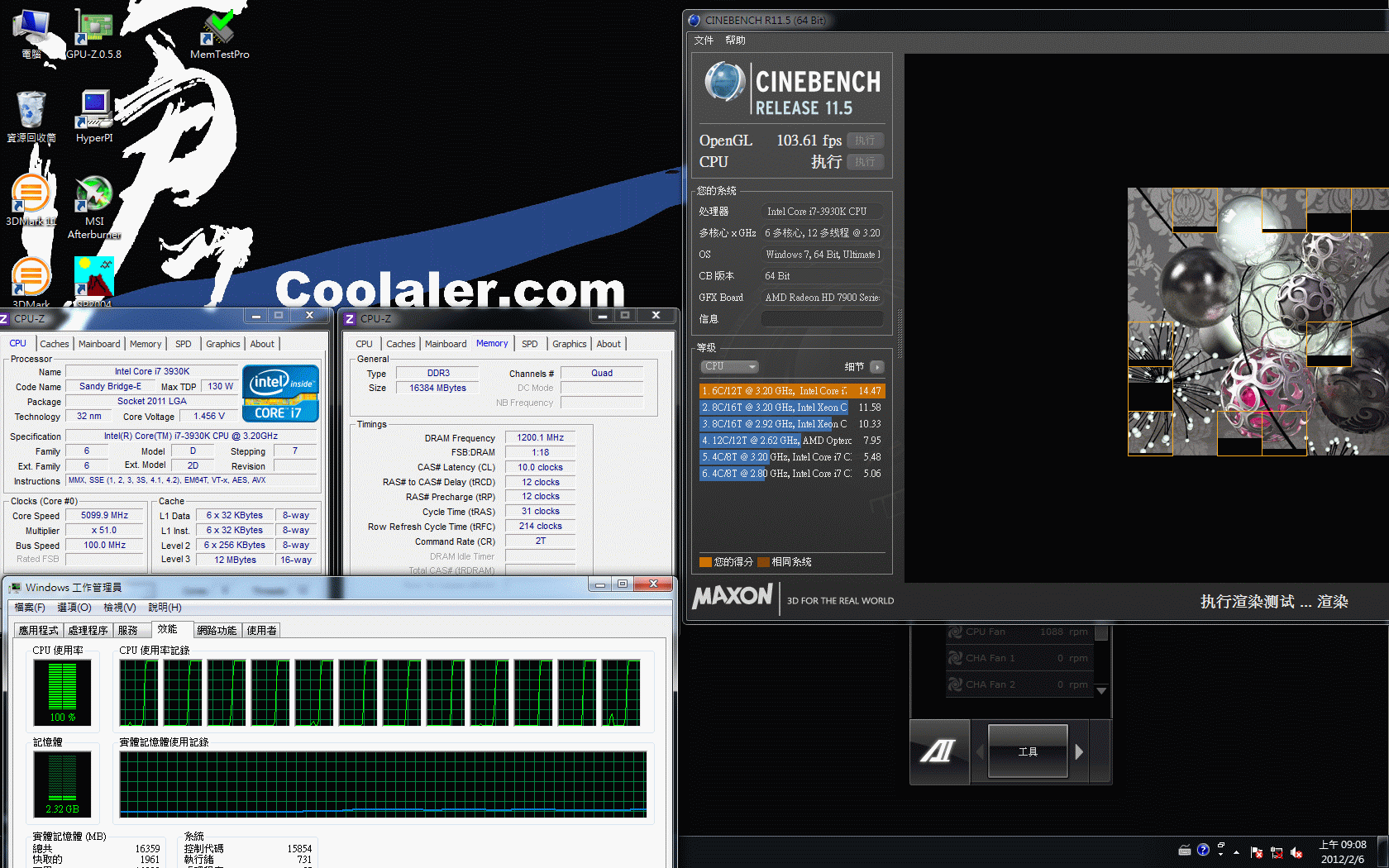Open CPU tab in right CPU-Z window

[x=364, y=344]
